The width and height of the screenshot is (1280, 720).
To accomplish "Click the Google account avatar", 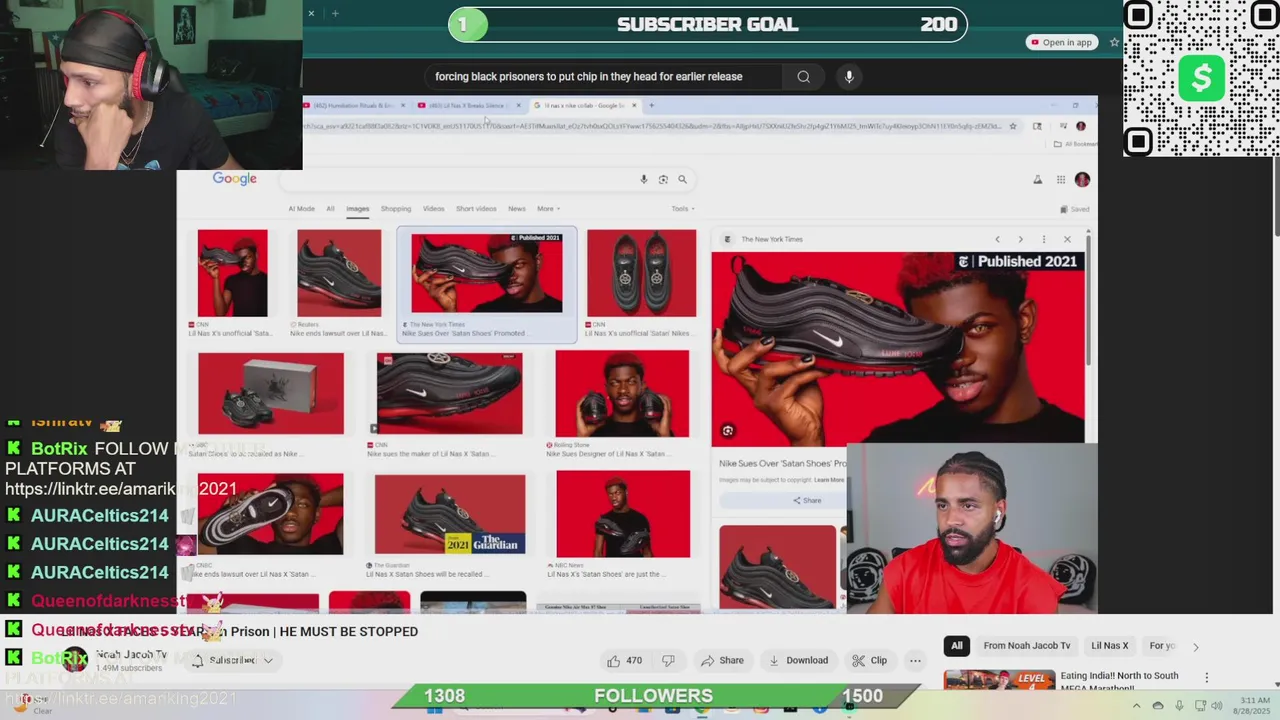I will pyautogui.click(x=1082, y=180).
